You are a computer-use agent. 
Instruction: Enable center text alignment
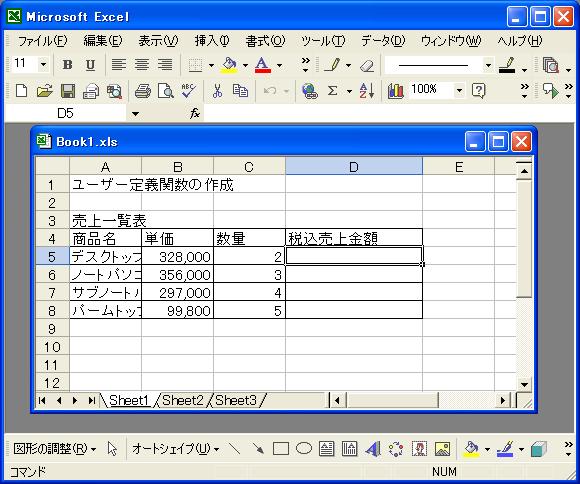tap(142, 65)
